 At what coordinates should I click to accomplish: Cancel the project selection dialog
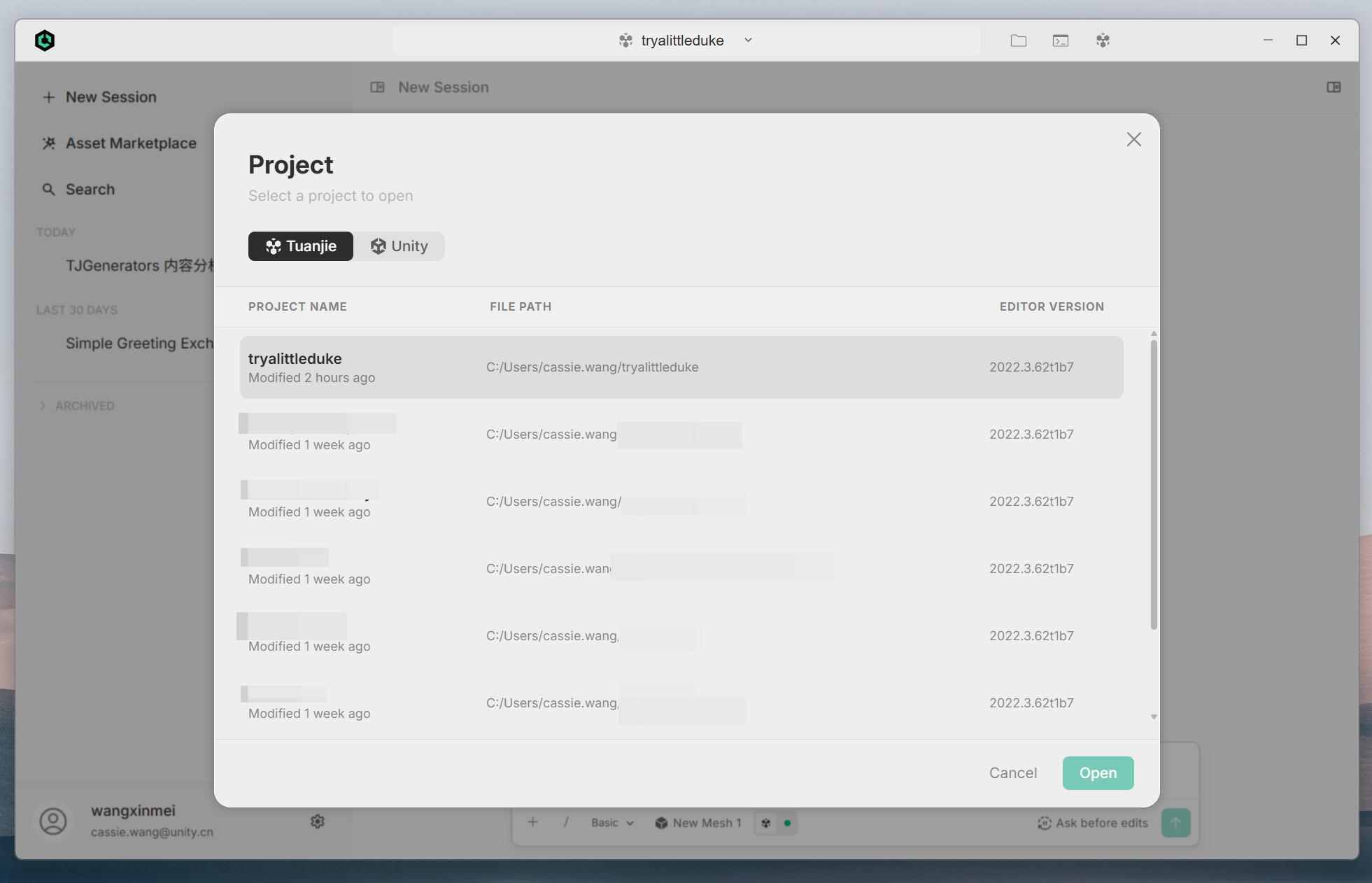click(1012, 773)
